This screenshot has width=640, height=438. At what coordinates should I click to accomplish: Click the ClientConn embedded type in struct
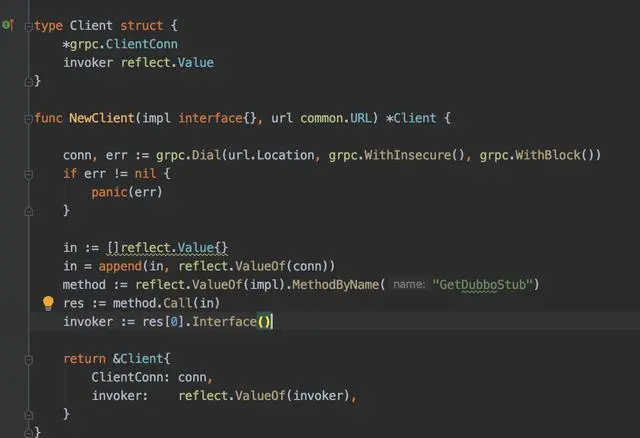pos(142,44)
